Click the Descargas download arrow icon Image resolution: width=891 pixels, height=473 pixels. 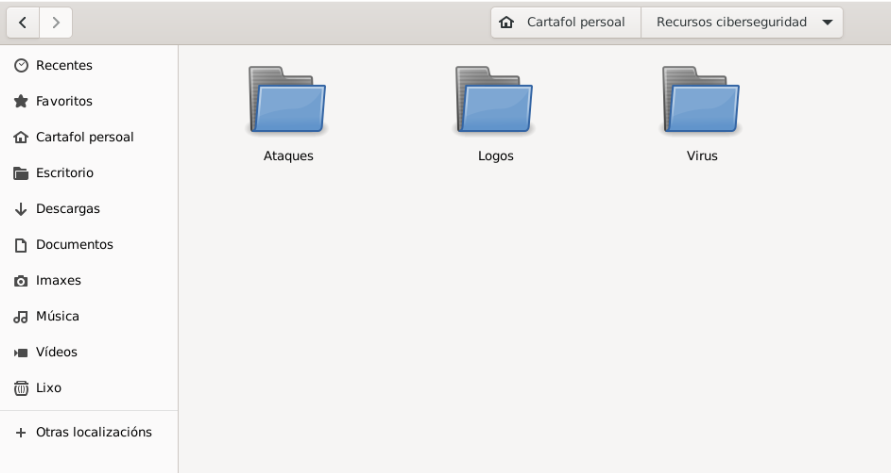tap(21, 209)
